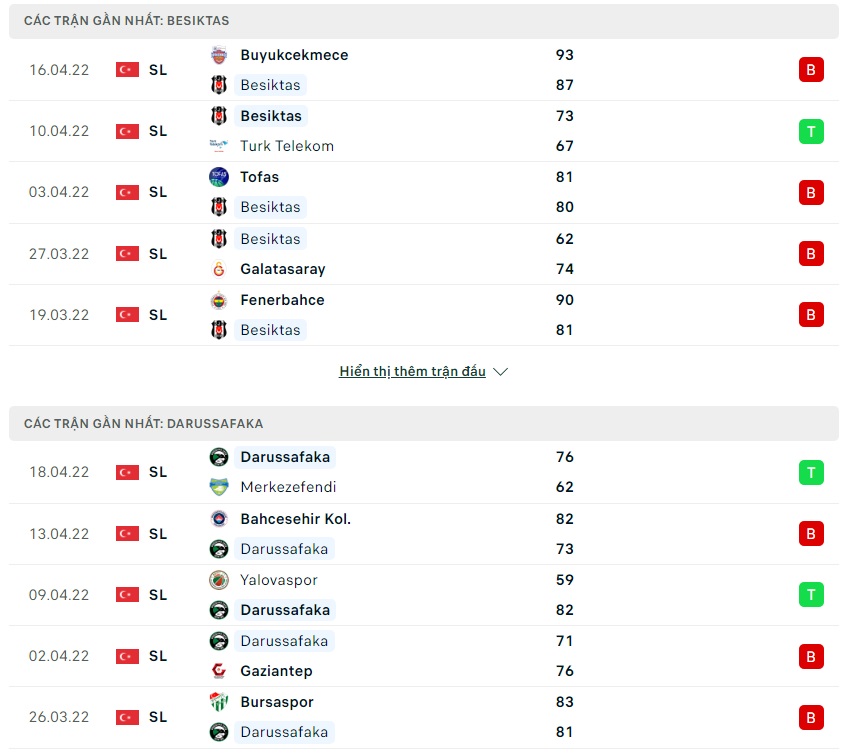Open 'Hiển thị thêm trận đấu' link

pos(412,372)
